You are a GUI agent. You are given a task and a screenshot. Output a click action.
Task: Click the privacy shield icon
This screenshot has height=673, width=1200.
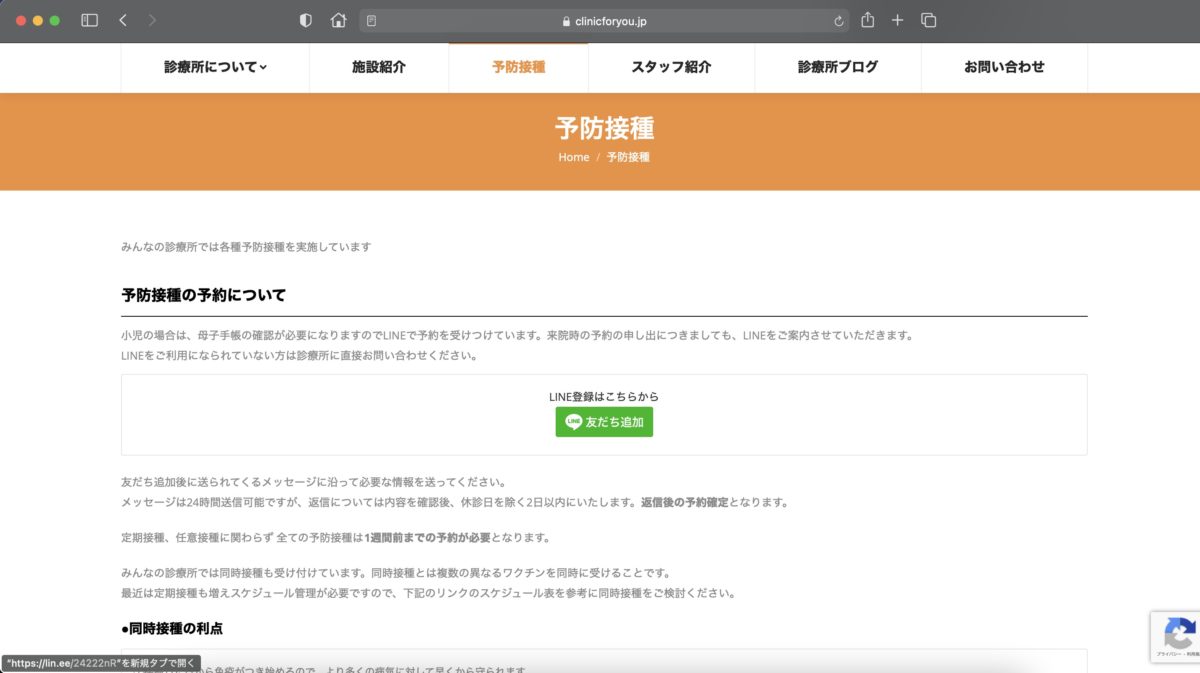tap(306, 20)
